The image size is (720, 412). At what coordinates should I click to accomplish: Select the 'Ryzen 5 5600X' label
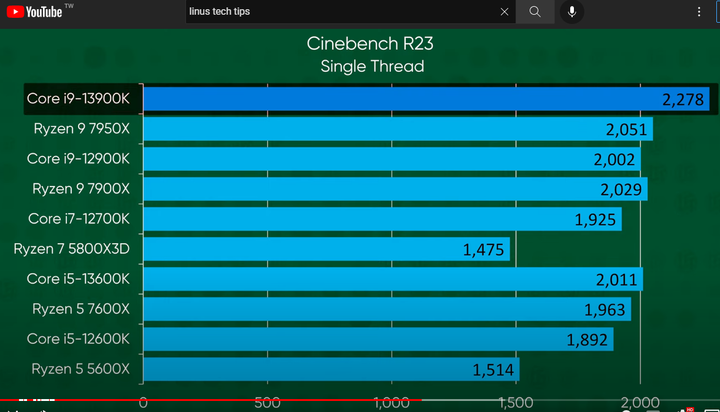[81, 369]
